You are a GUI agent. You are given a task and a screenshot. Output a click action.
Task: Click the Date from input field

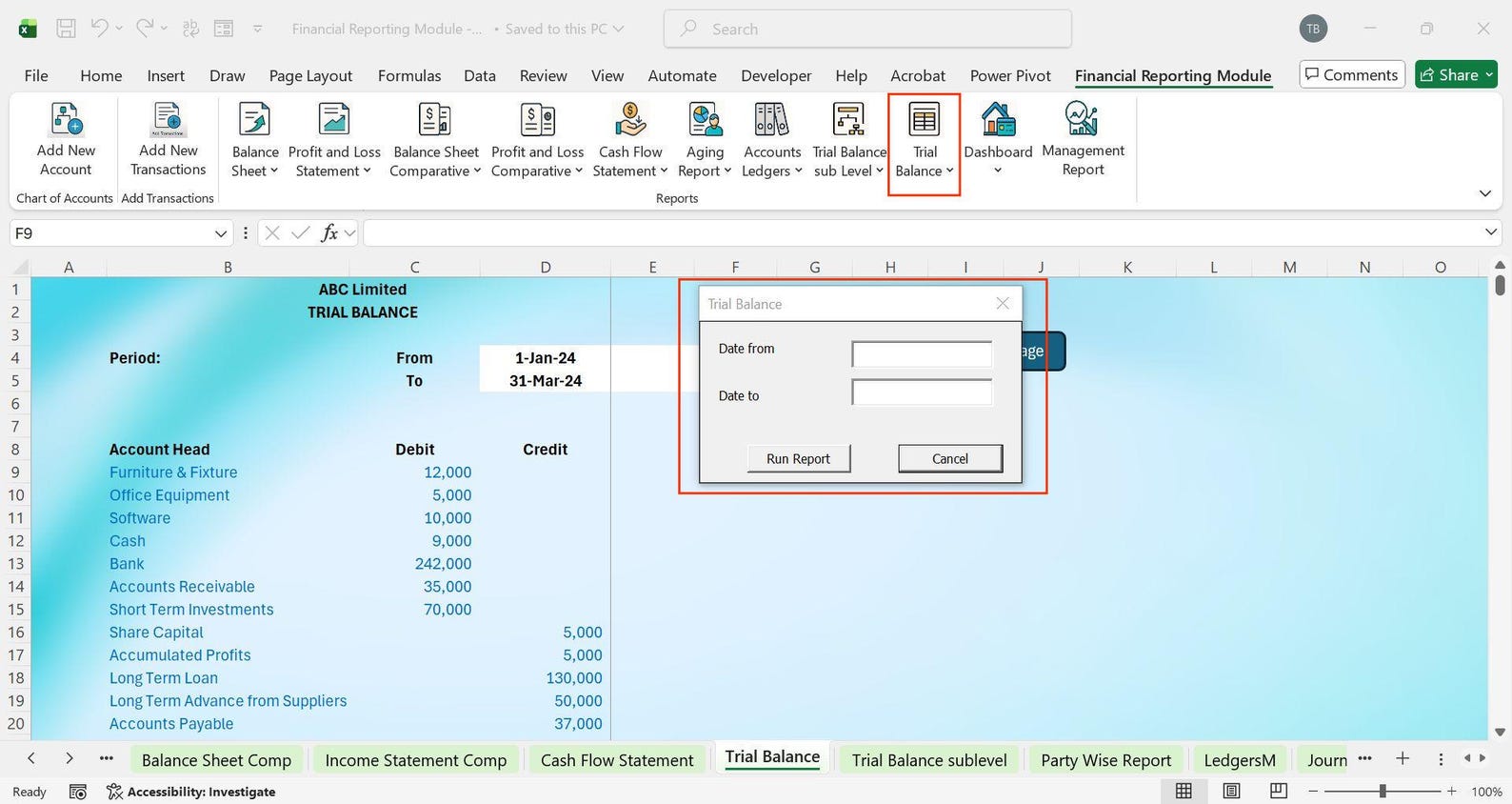tap(922, 354)
